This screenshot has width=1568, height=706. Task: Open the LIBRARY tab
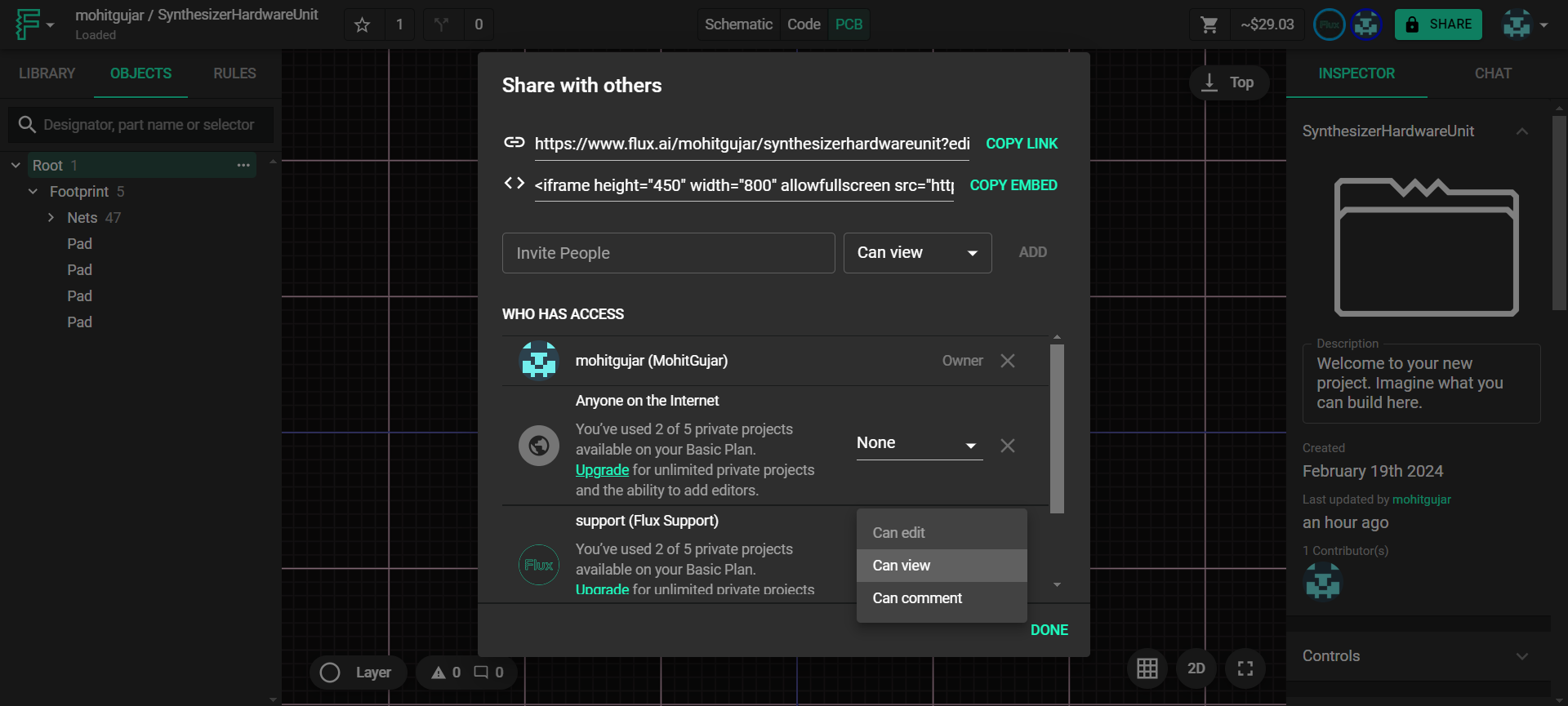coord(47,73)
